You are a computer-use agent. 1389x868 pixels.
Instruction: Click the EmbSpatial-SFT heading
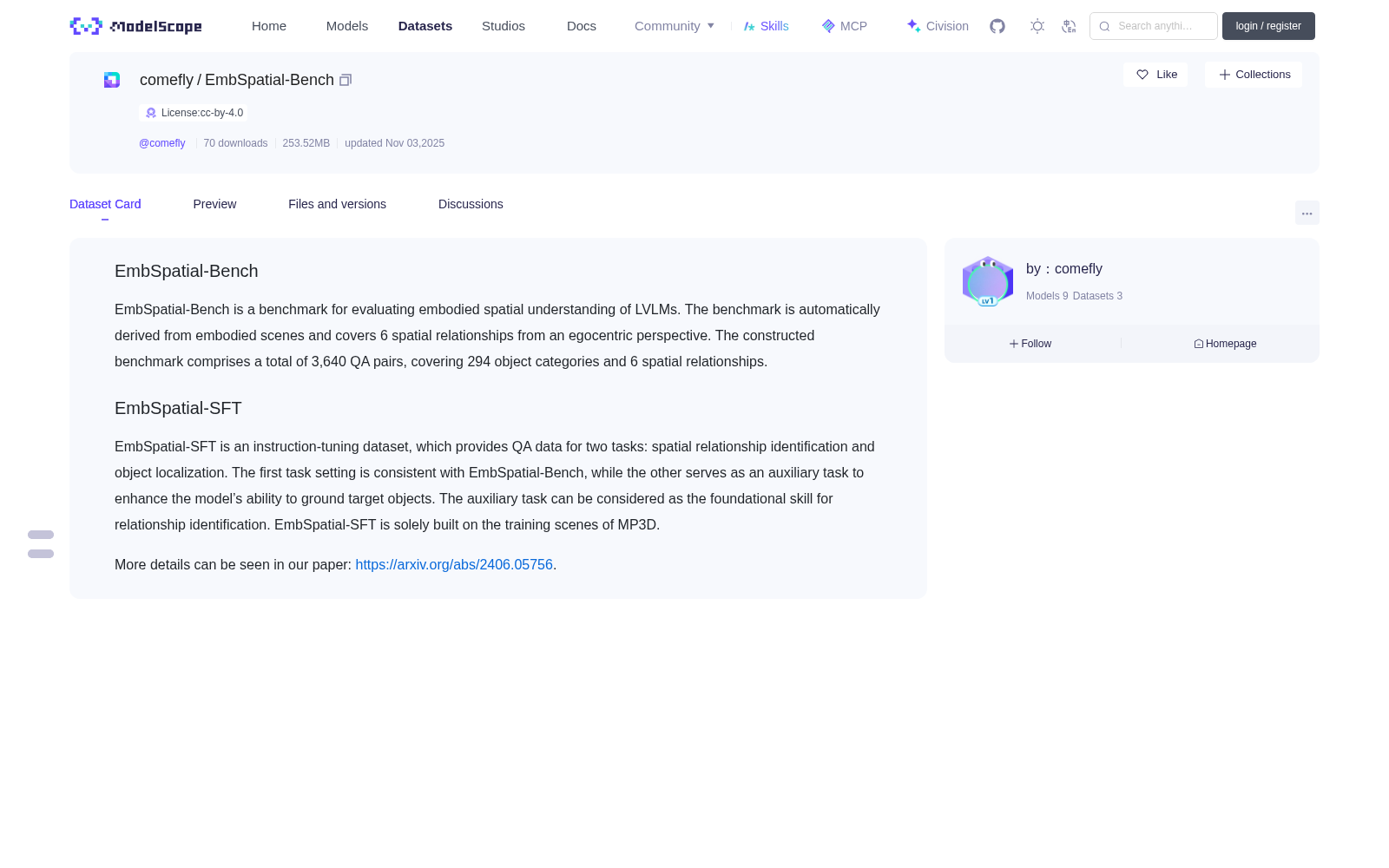pyautogui.click(x=178, y=408)
